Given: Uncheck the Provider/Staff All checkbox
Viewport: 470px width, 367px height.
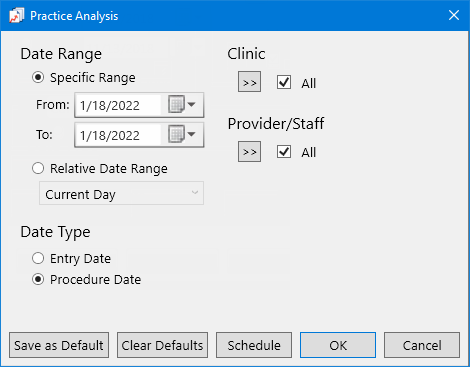Looking at the screenshot, I should tap(284, 152).
